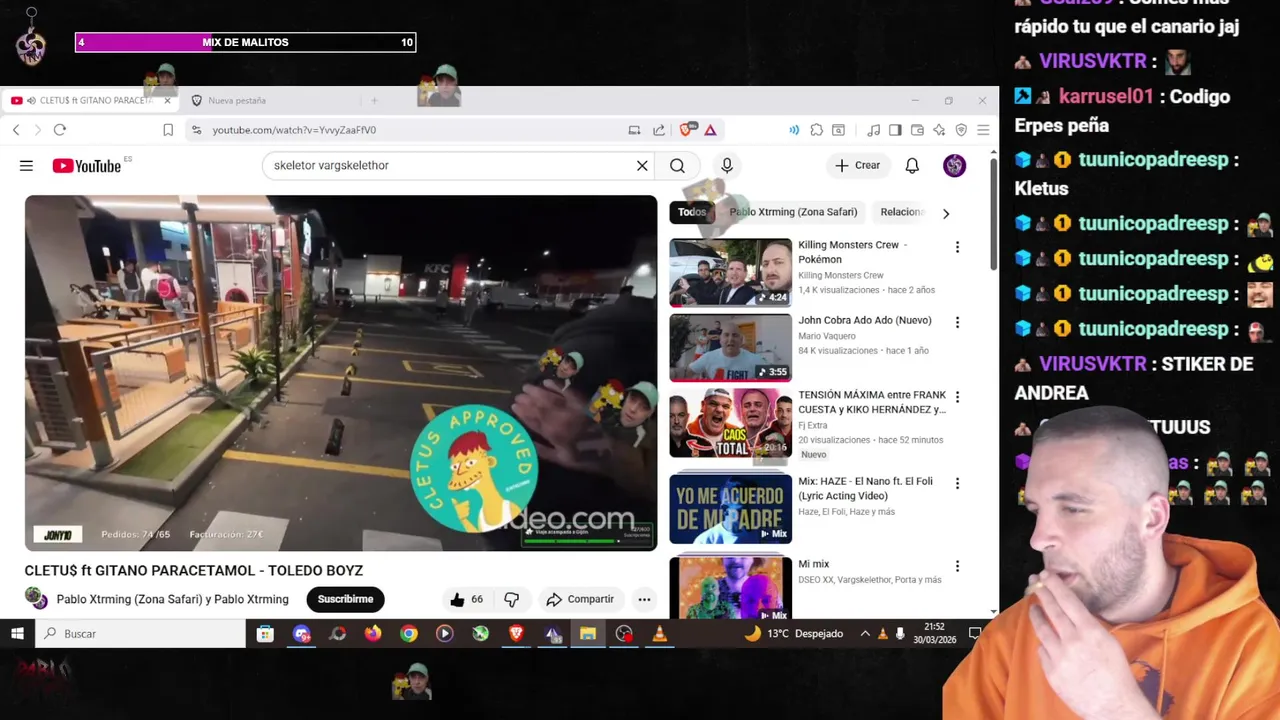Open a new browser tab with plus
1280x720 pixels.
[x=374, y=100]
